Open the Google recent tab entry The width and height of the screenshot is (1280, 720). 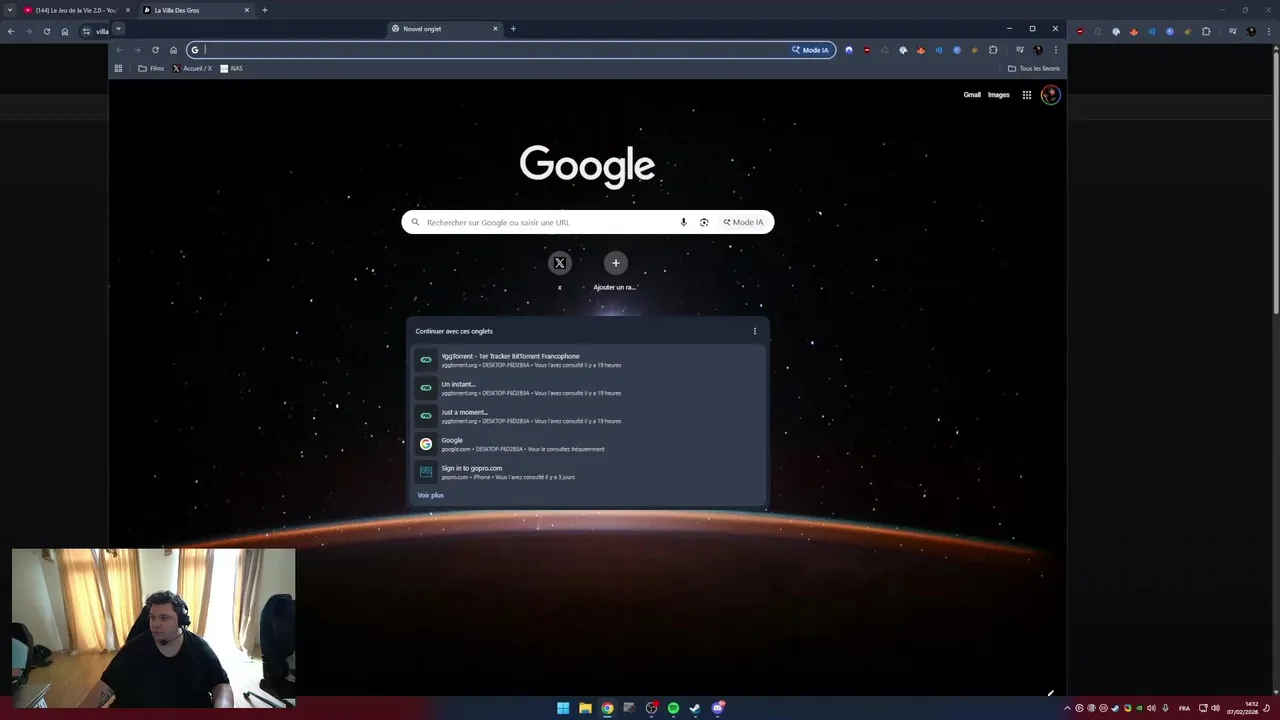tap(588, 444)
